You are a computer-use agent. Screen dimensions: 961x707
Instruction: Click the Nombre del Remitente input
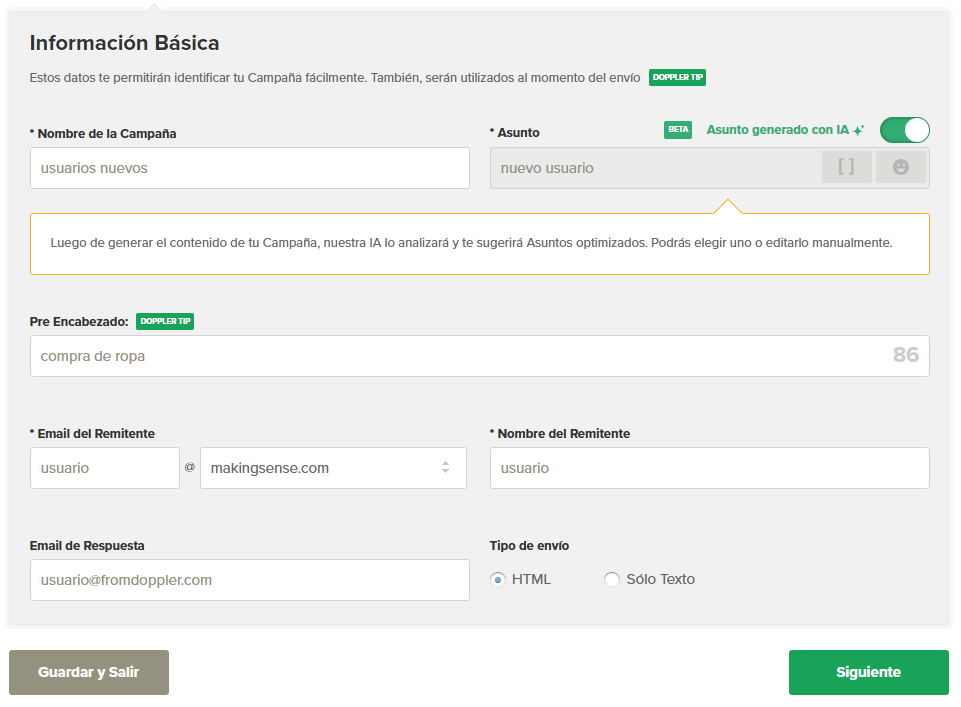tap(709, 468)
